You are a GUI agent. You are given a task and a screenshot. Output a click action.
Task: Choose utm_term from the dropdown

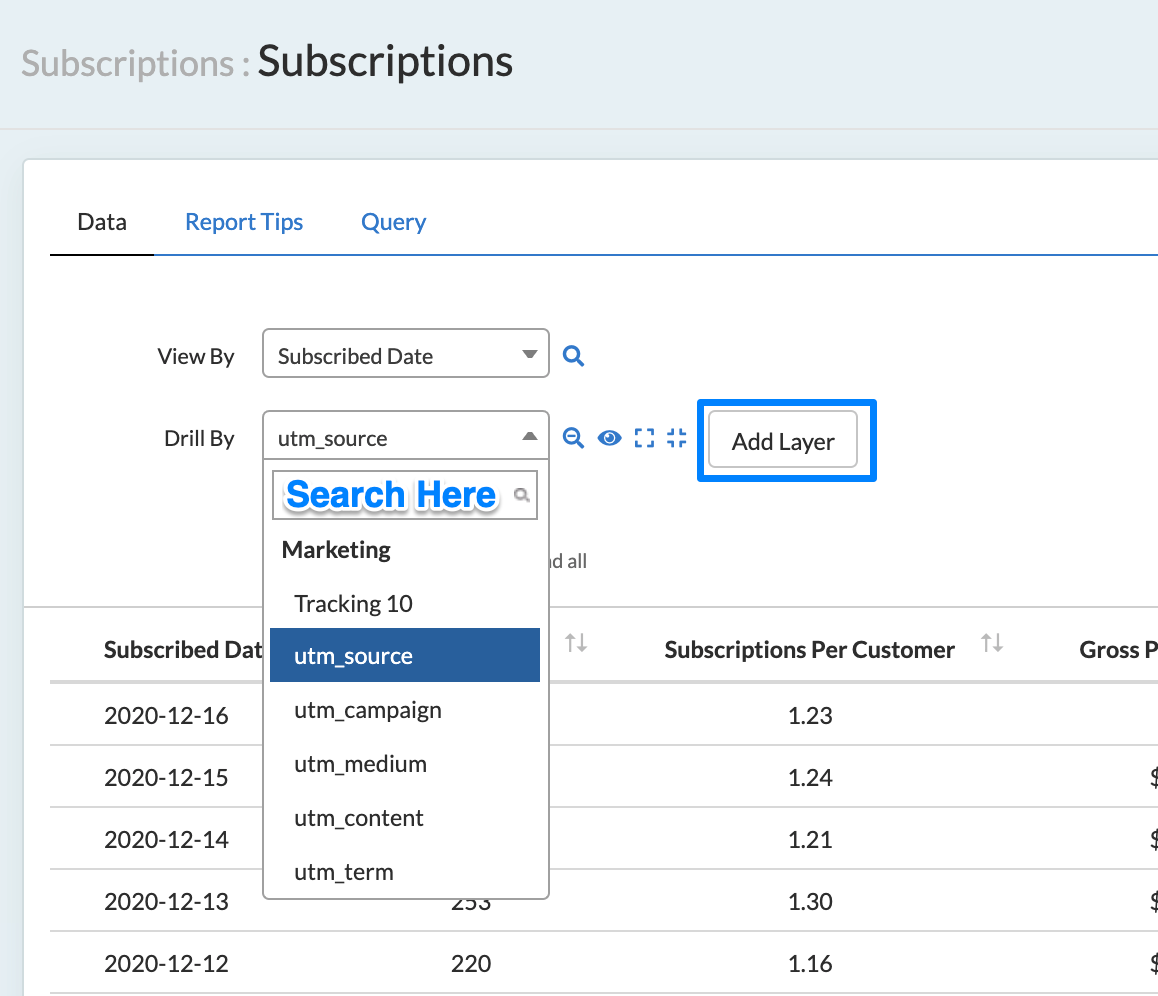pos(343,872)
